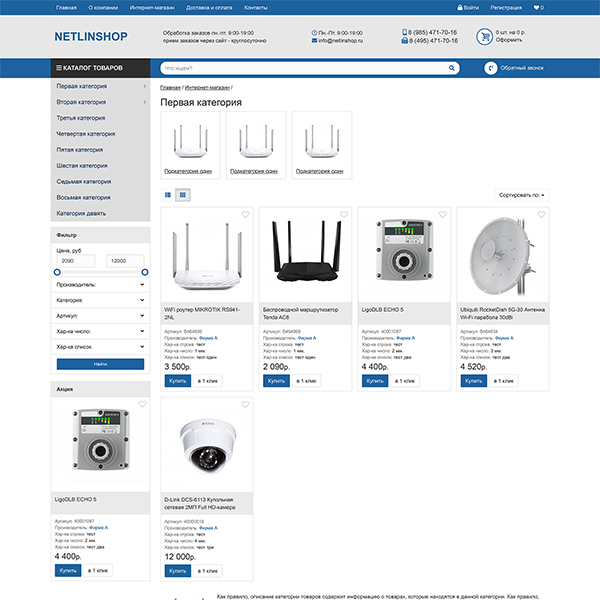Click в 1 клик for D-Link camera

tap(208, 571)
